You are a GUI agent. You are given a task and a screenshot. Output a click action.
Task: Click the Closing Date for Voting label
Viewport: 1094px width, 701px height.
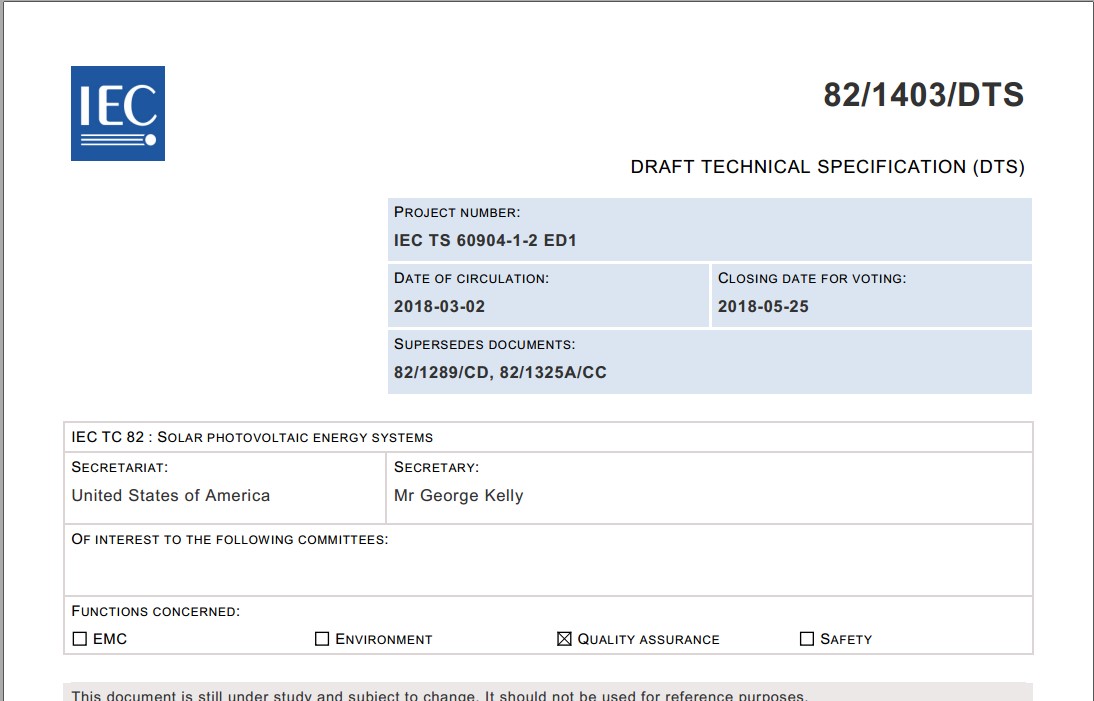tap(812, 278)
